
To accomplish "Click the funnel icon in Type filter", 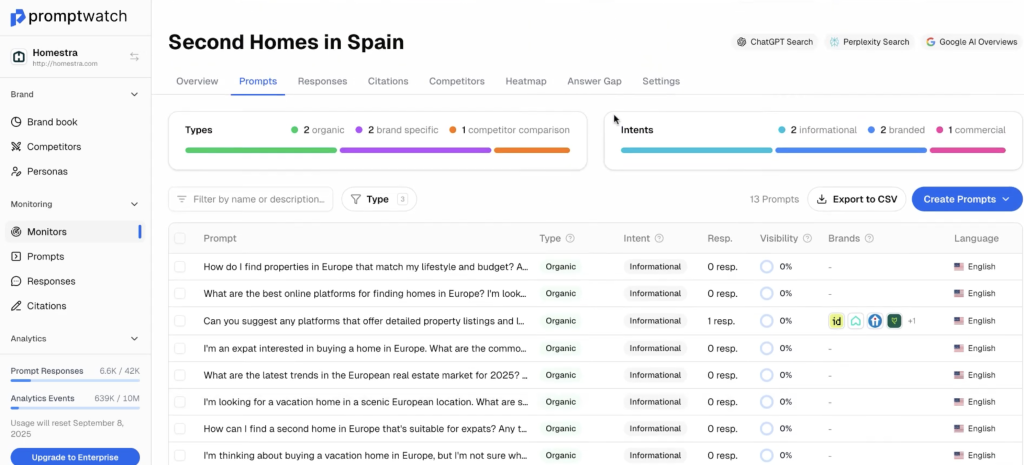I will click(355, 199).
